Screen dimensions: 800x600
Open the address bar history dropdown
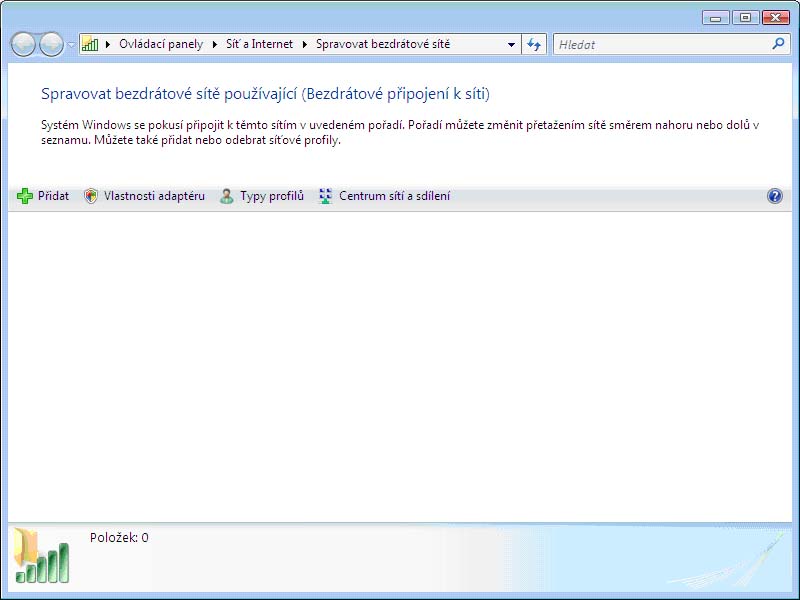point(511,44)
